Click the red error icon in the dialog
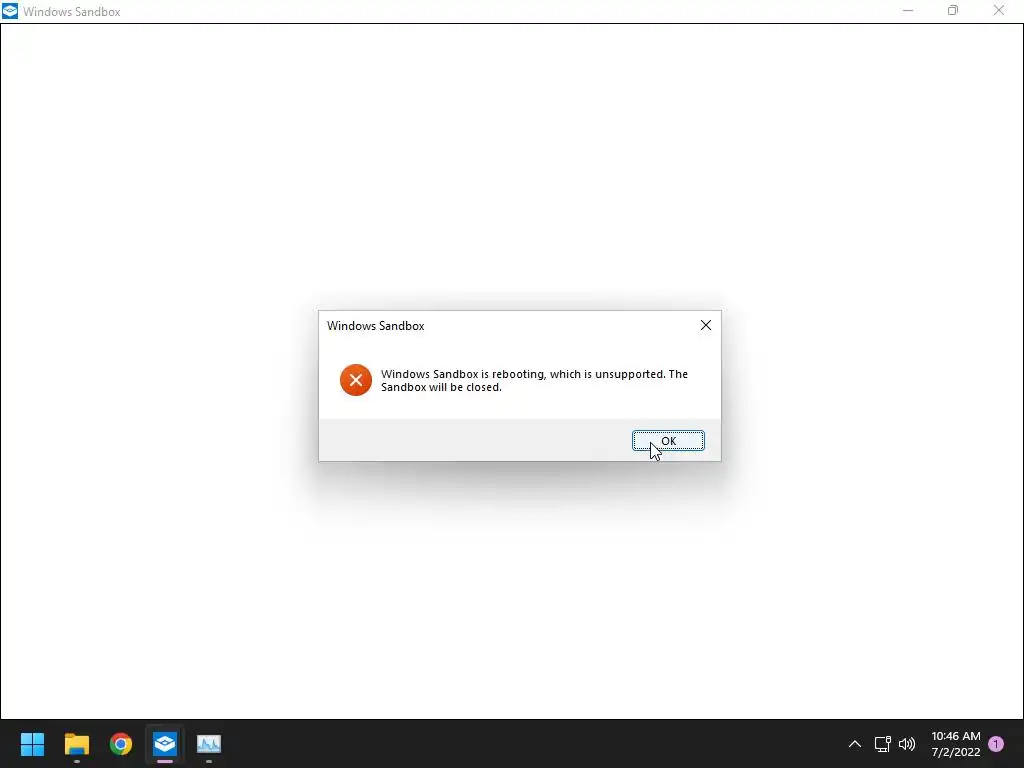The width and height of the screenshot is (1024, 768). (x=356, y=380)
